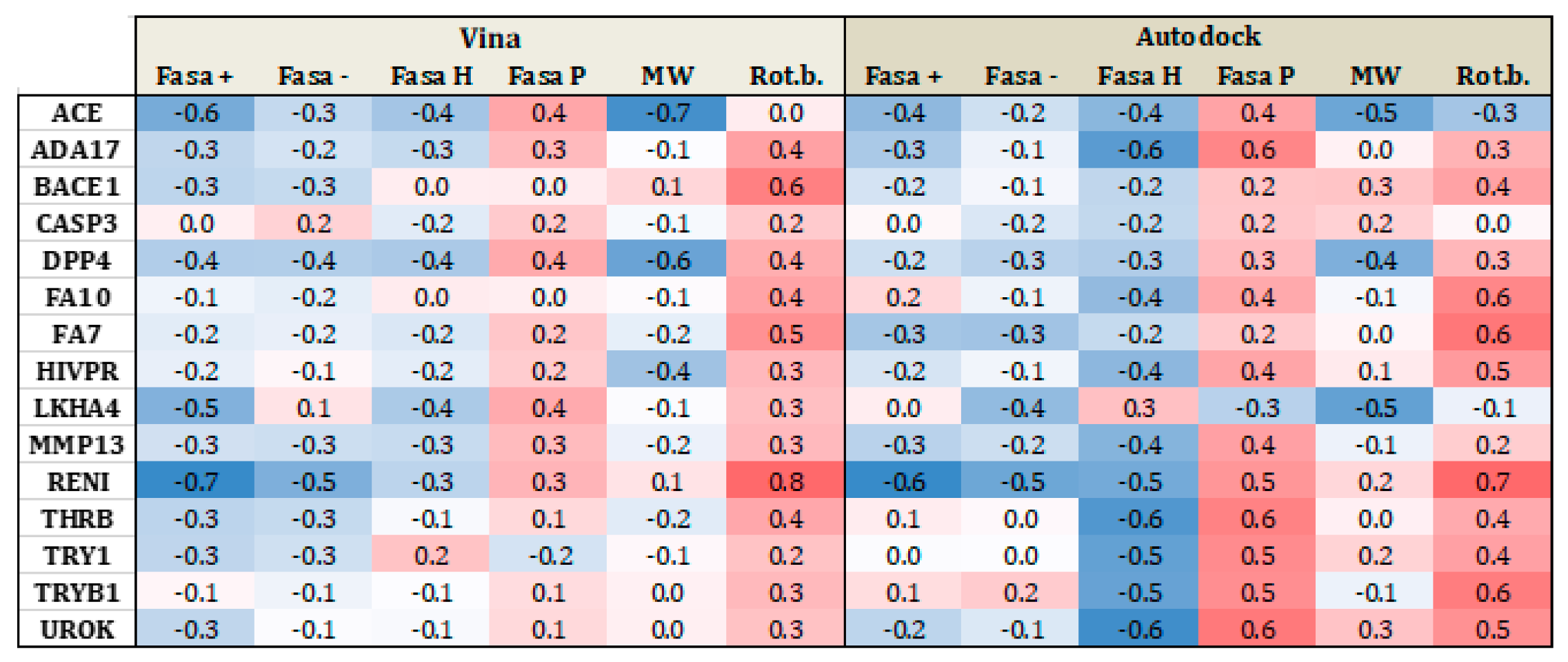Screen dimensions: 1568x662
Task: Select DPP4's Vina MW cell showing -0.6
Action: [667, 261]
